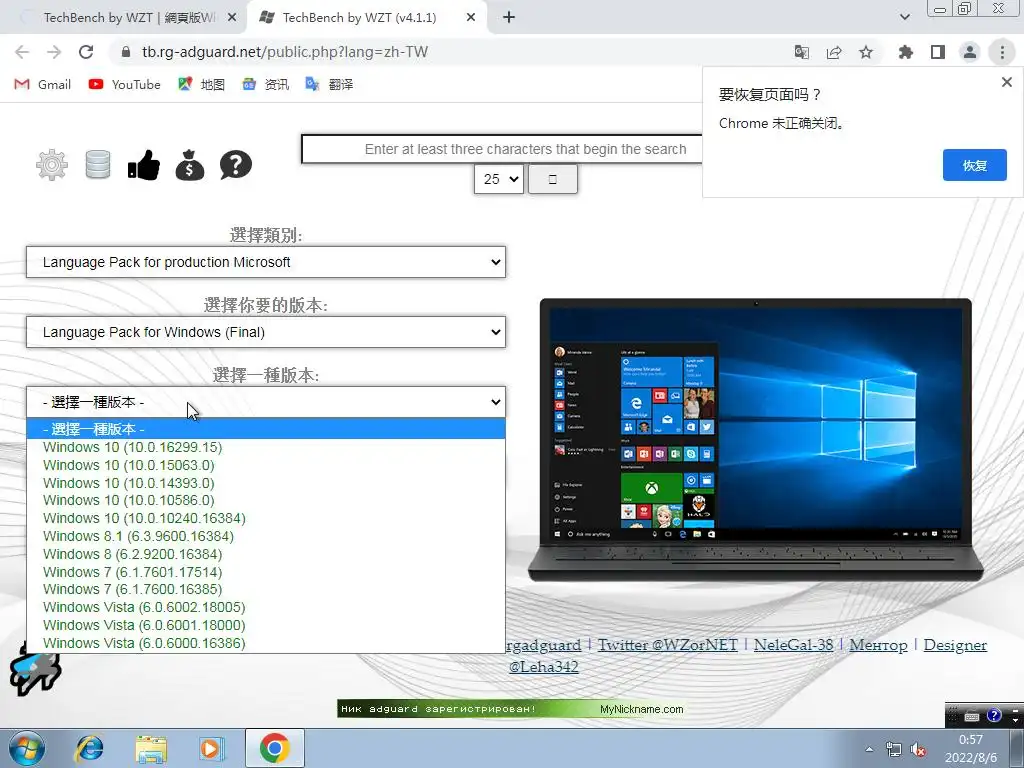Select Windows 10 (10.0.10586.0)

click(x=266, y=500)
